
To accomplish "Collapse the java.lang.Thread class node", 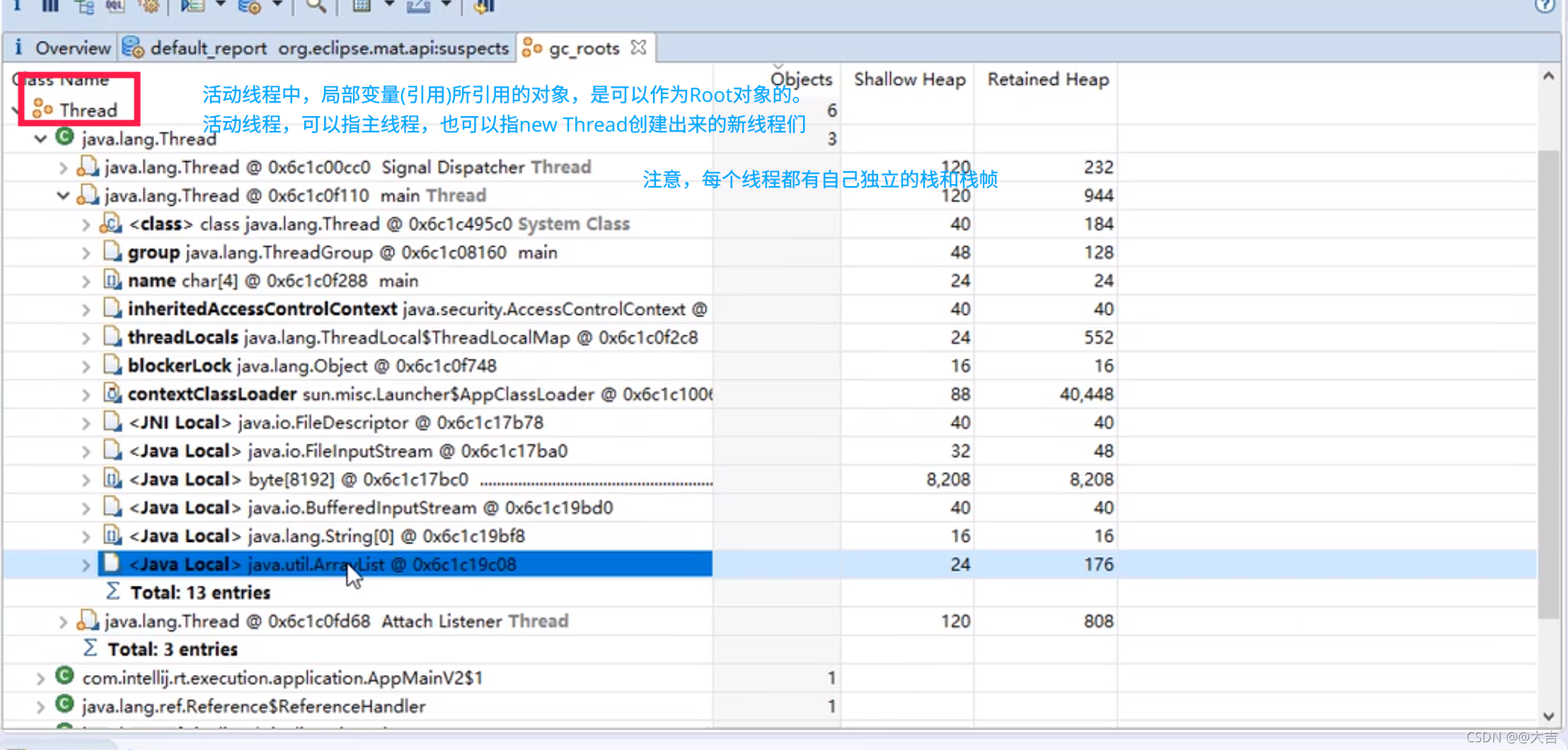I will click(40, 139).
